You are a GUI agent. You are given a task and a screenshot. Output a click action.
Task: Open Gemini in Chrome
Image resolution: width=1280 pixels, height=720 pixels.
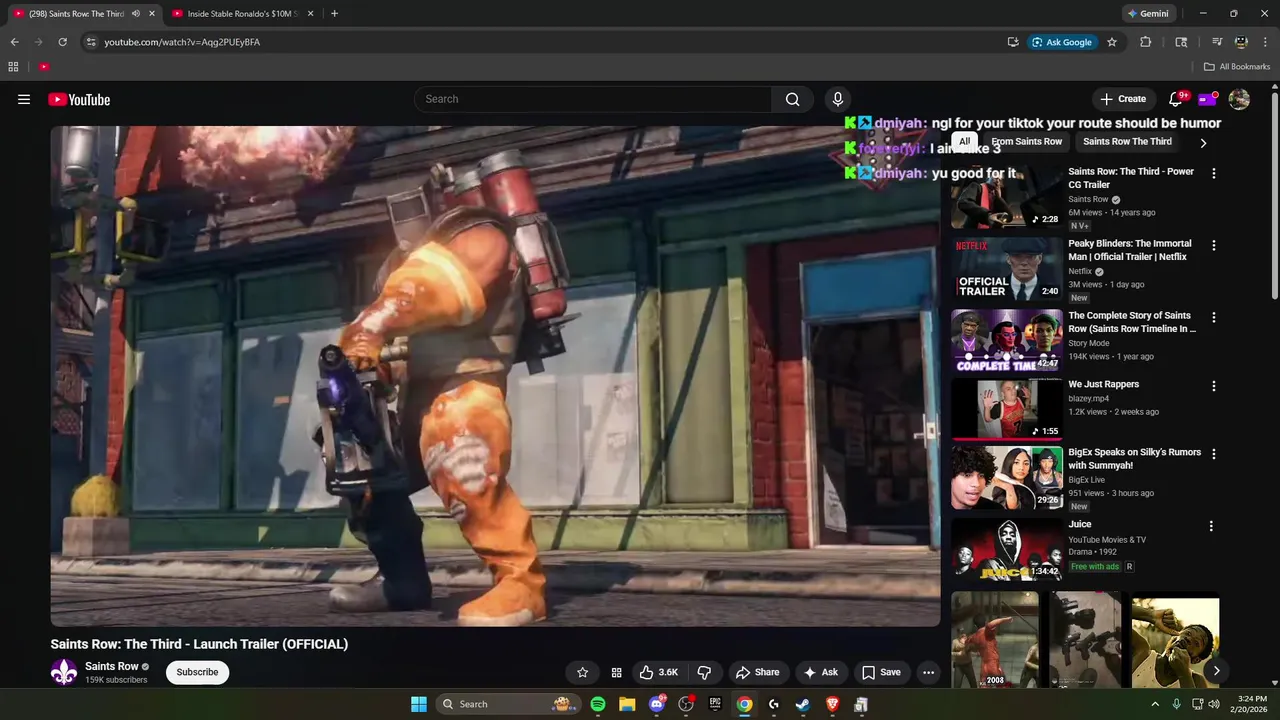[x=1147, y=14]
